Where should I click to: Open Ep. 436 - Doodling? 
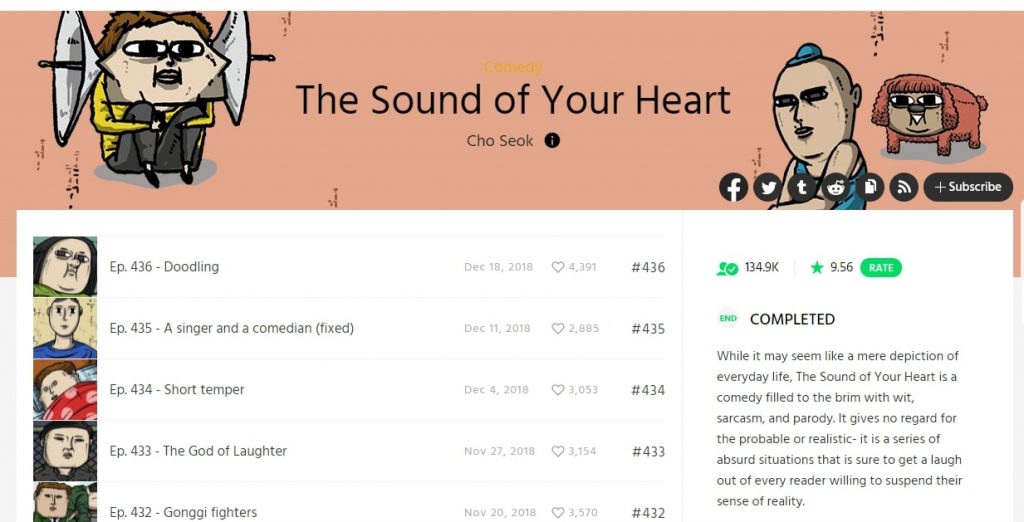164,267
